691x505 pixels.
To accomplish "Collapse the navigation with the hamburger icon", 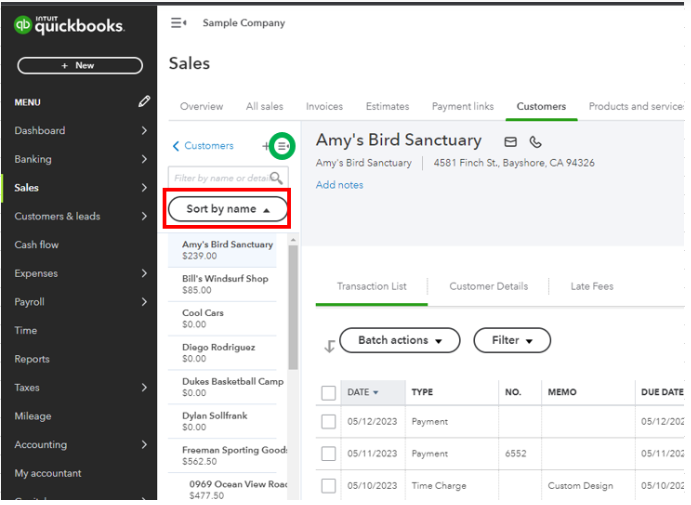I will tap(179, 23).
